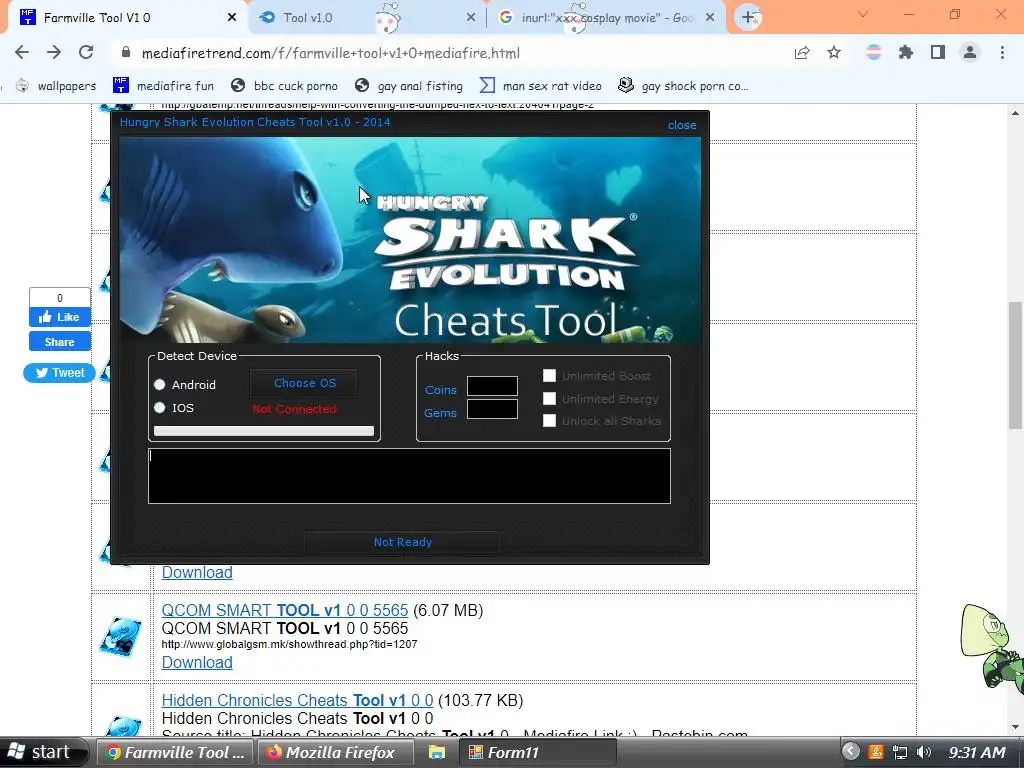Open the mediafire fun bookmark
The height and width of the screenshot is (768, 1024).
tap(163, 86)
